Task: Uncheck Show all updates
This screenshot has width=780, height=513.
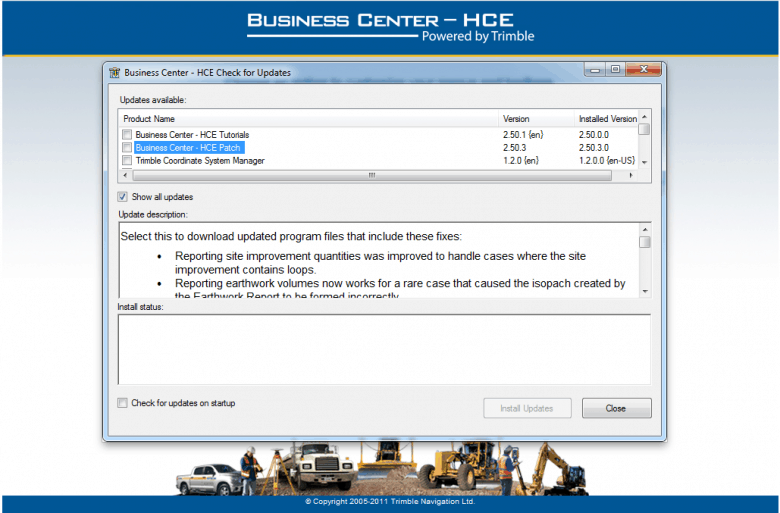Action: pyautogui.click(x=122, y=197)
